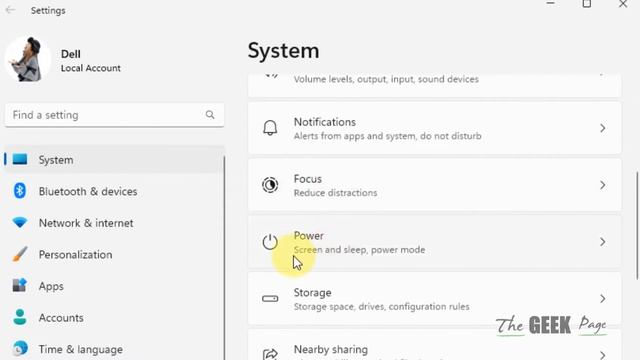The image size is (640, 360).
Task: Open the Notifications settings card
Action: point(434,128)
